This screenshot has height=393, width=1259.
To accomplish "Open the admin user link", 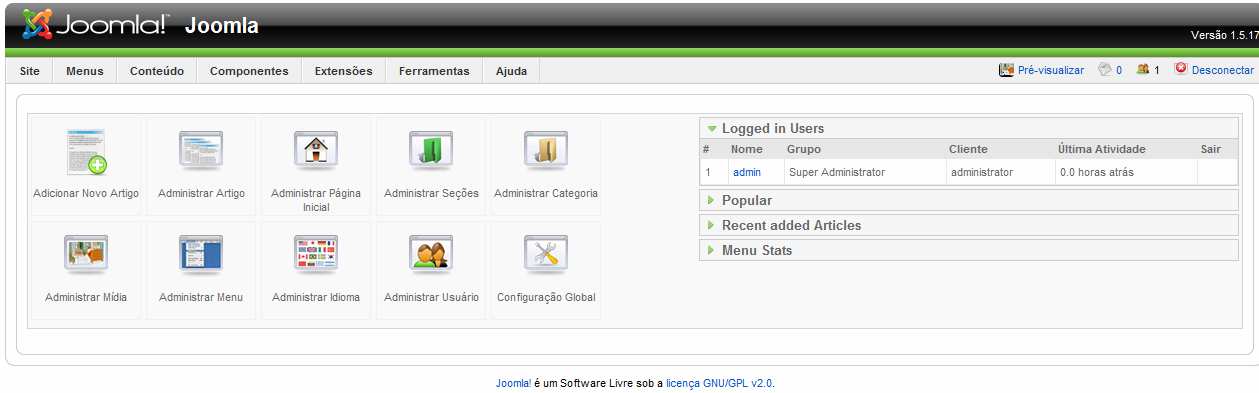I will tap(747, 172).
